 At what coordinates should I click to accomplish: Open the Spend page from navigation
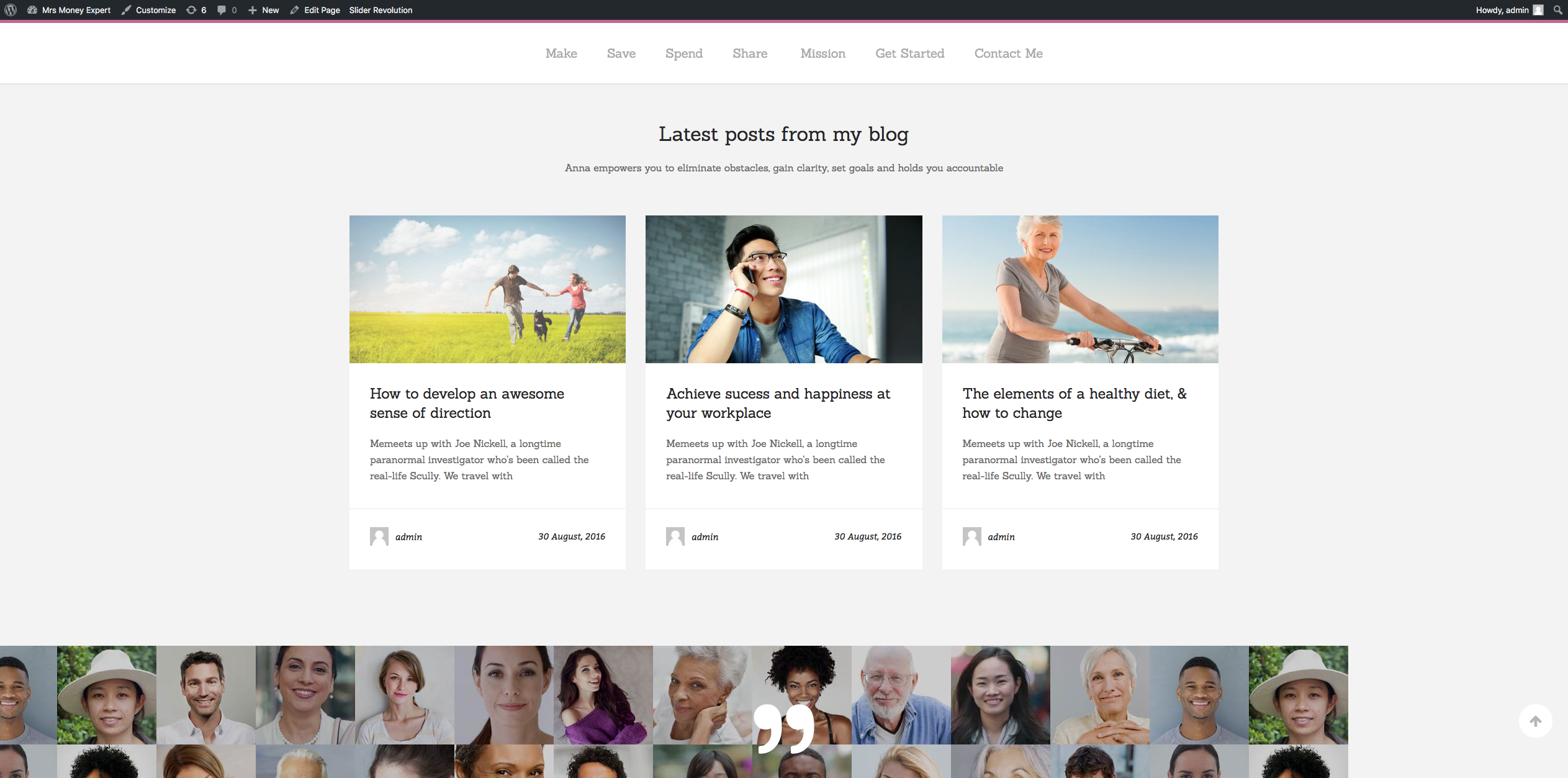point(684,53)
